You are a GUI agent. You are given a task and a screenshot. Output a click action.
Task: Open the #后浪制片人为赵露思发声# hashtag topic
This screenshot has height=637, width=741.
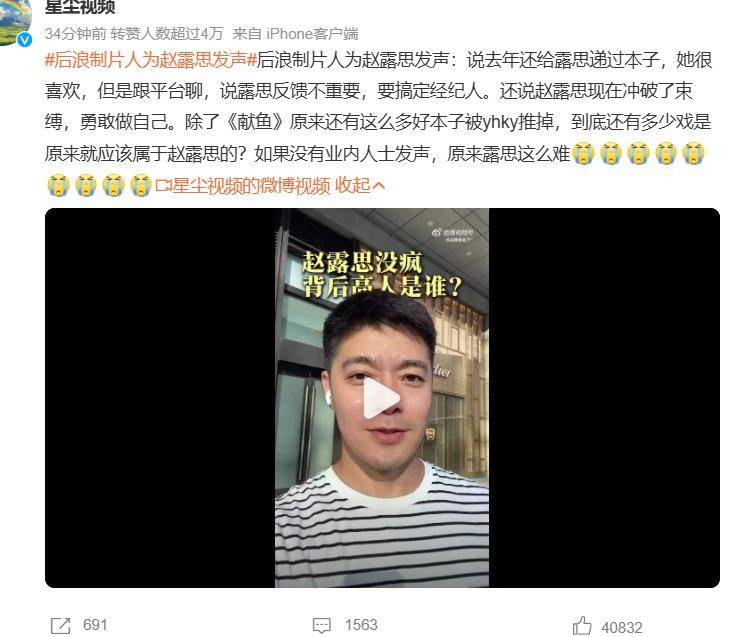(151, 60)
